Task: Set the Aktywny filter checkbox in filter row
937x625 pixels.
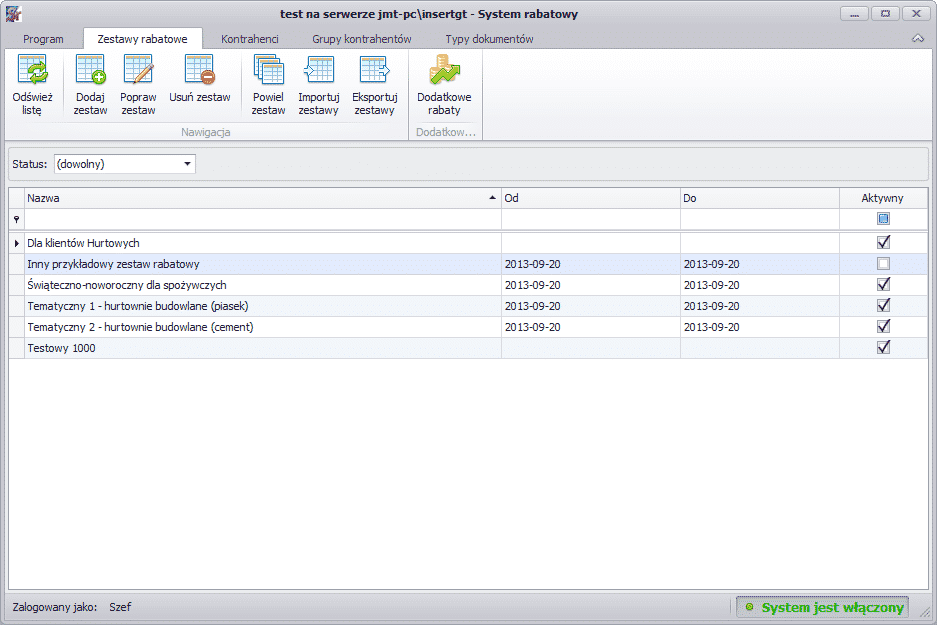Action: pos(883,219)
